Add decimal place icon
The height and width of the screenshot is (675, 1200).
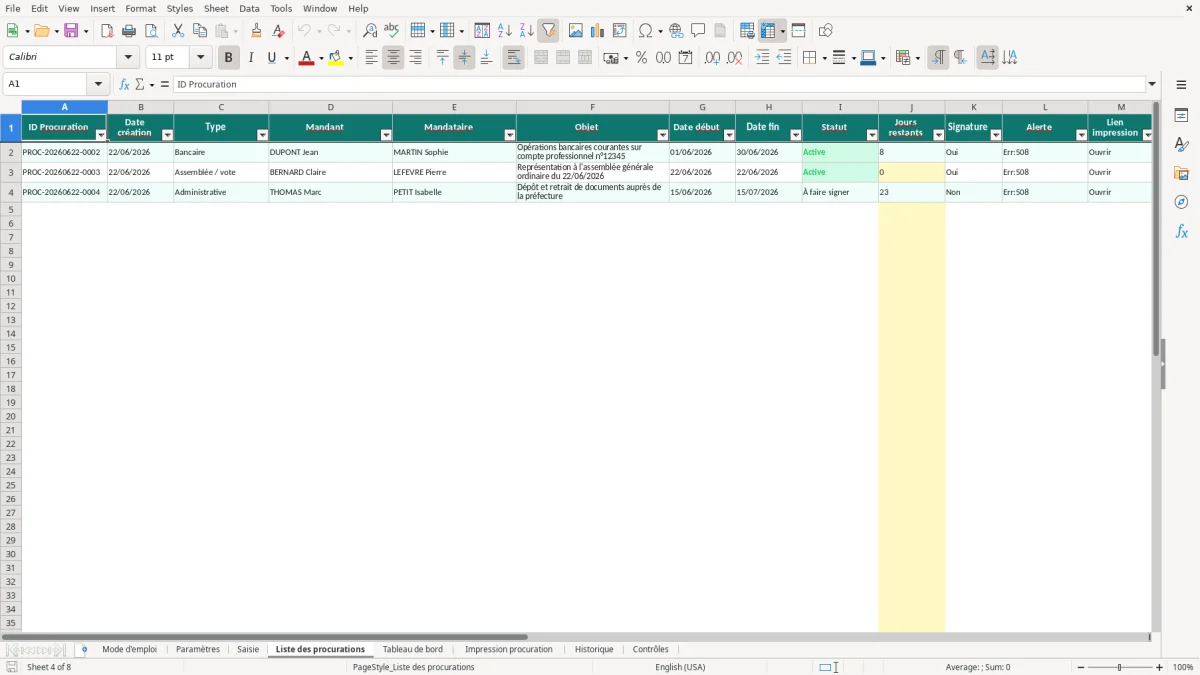click(x=712, y=58)
